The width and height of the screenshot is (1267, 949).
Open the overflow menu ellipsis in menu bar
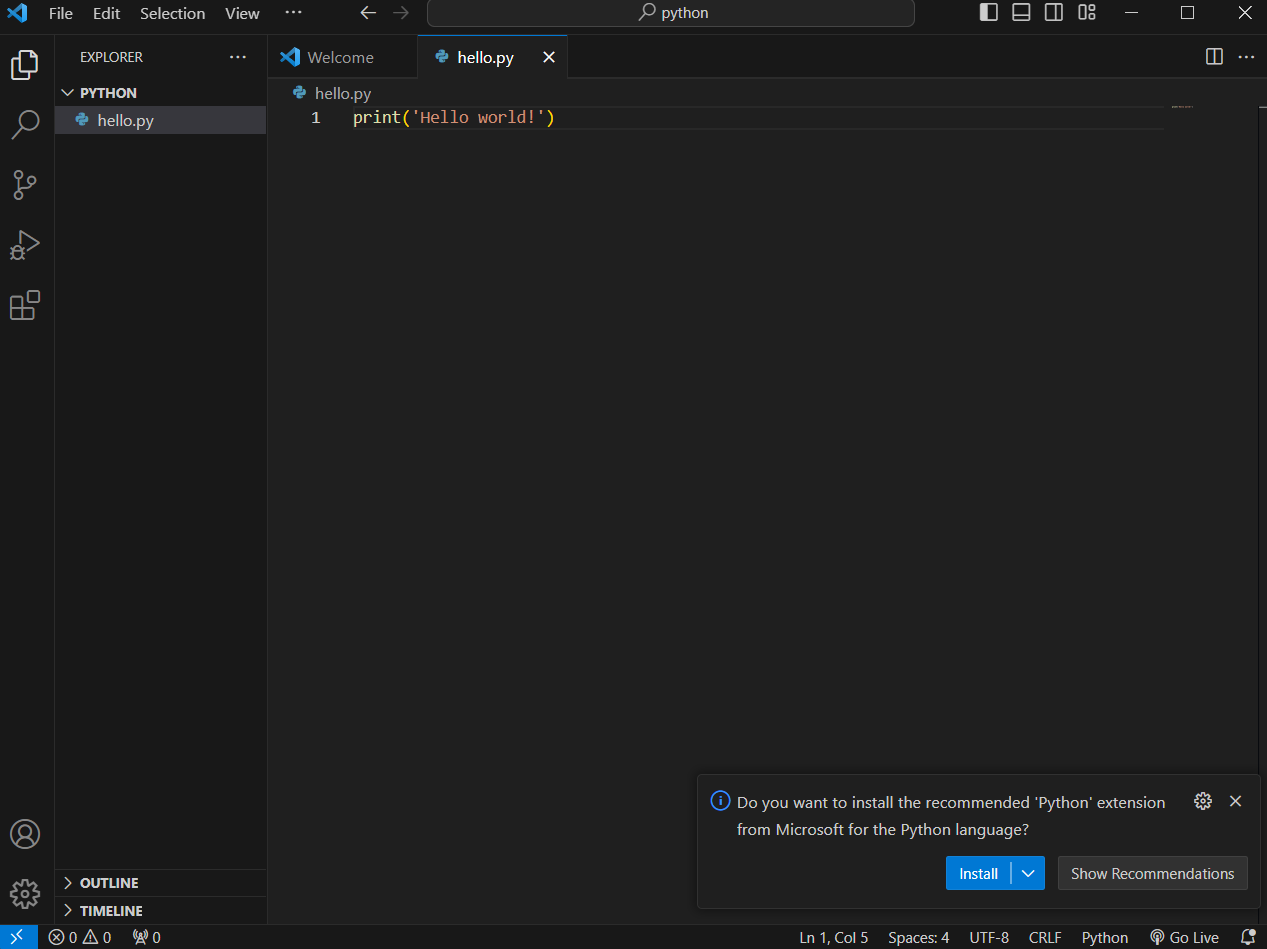[293, 13]
